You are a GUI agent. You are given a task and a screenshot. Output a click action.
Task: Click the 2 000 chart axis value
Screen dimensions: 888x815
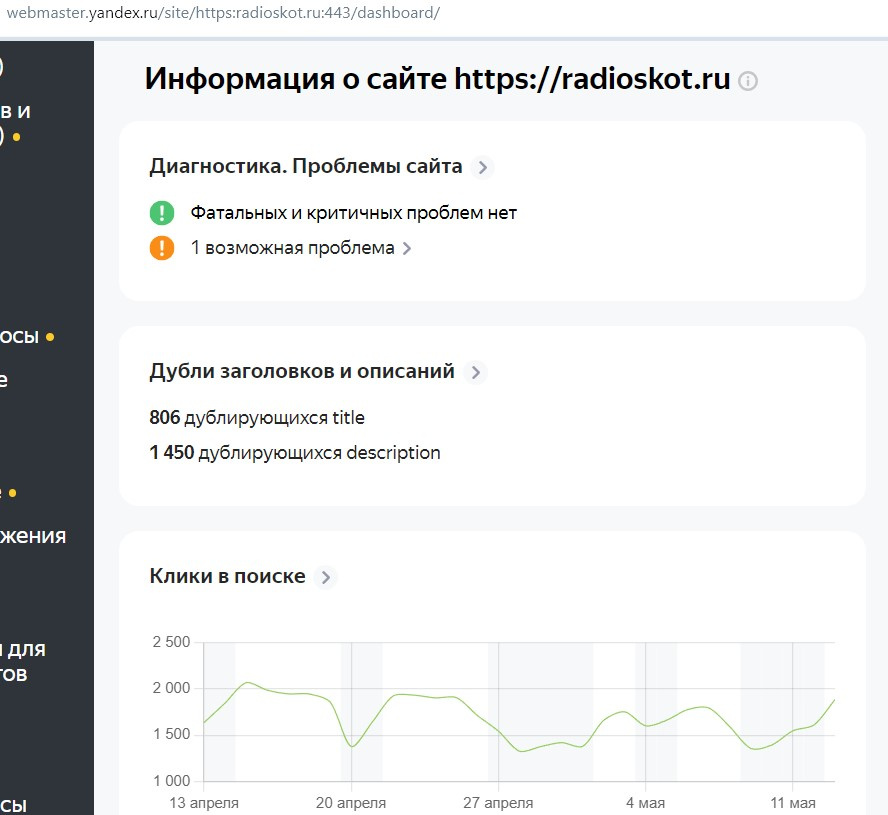click(172, 688)
